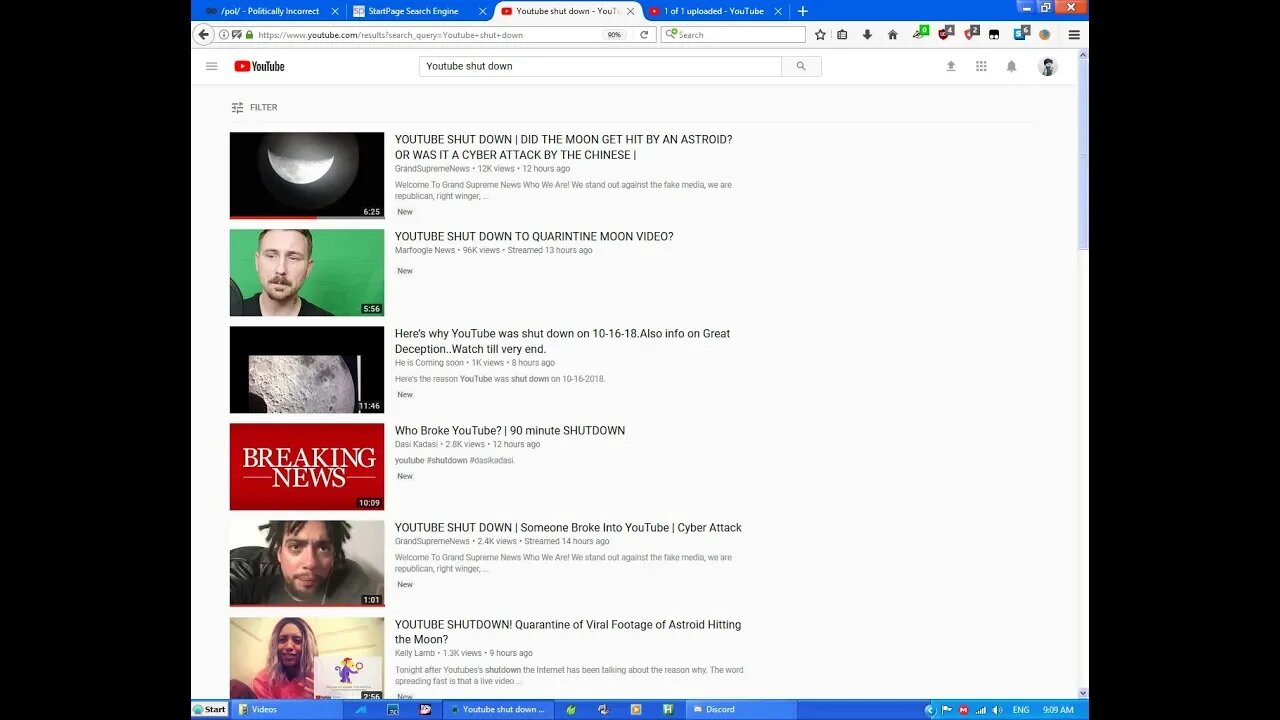Viewport: 1280px width, 720px height.
Task: Open the Firefox hamburger menu
Action: pyautogui.click(x=1074, y=34)
